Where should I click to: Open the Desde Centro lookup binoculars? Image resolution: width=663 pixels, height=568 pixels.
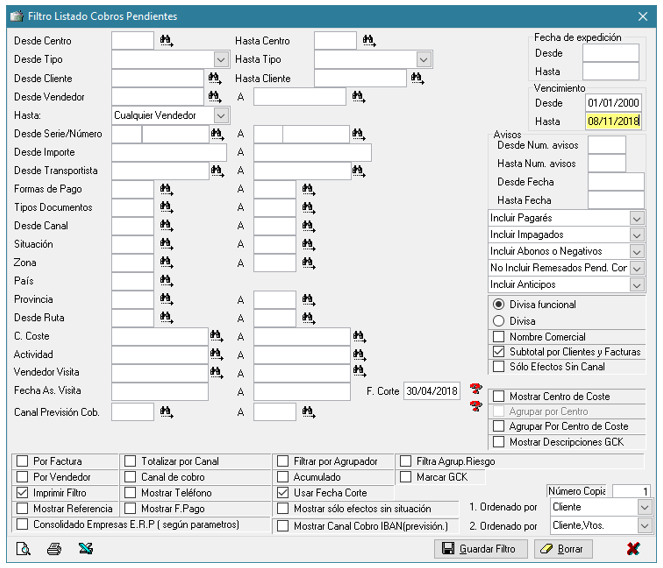tap(167, 41)
